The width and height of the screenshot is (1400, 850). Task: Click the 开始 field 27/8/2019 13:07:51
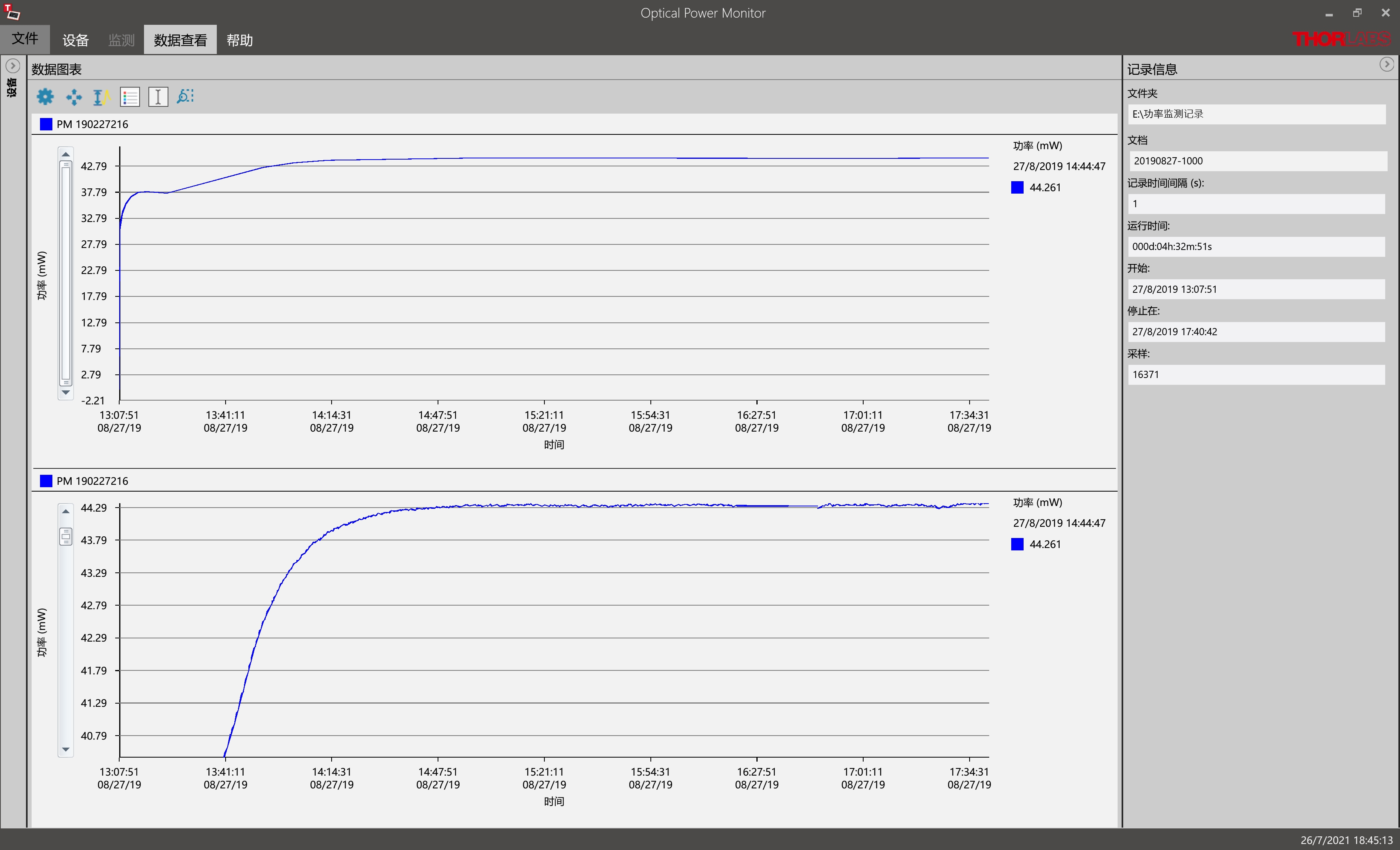(x=1256, y=289)
